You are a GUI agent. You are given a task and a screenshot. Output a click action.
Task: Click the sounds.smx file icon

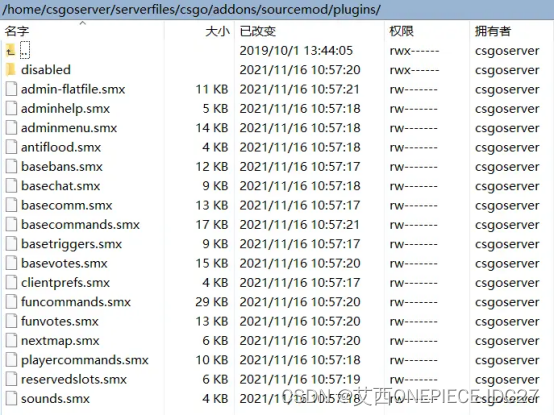pyautogui.click(x=11, y=399)
